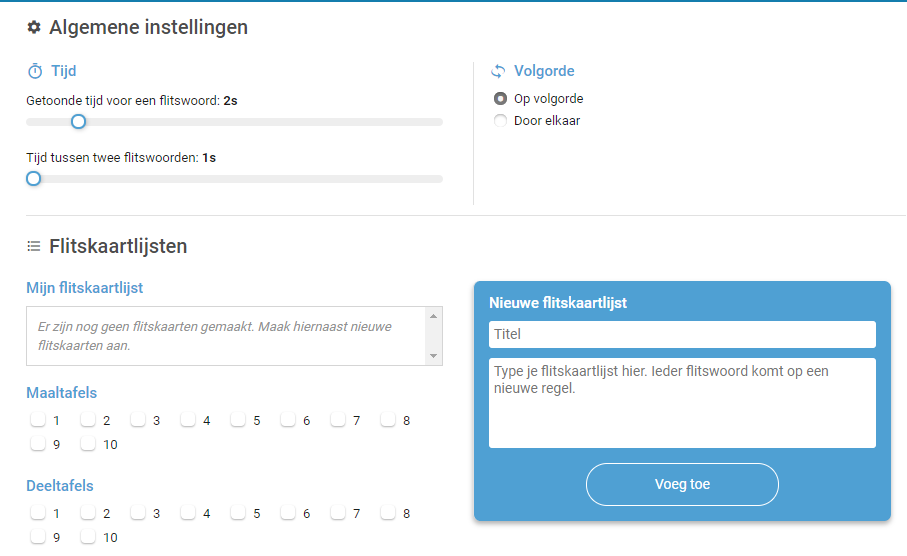This screenshot has width=907, height=556.
Task: Focus the flitskaartlijst text area
Action: pos(682,403)
